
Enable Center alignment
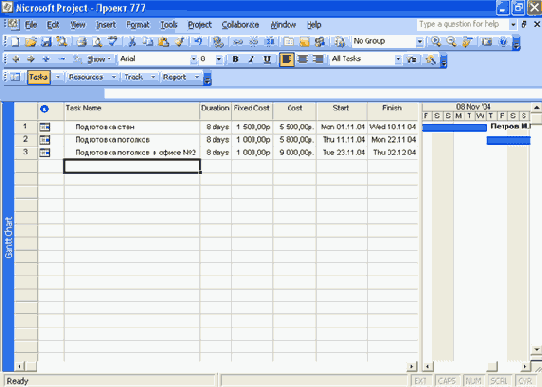pyautogui.click(x=303, y=59)
